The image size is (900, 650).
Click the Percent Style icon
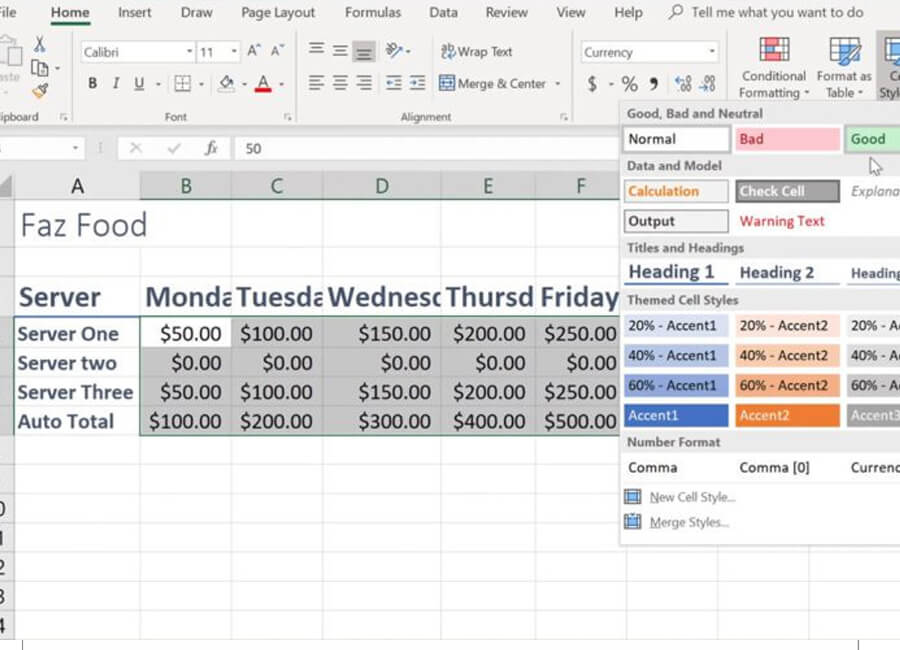pos(629,84)
